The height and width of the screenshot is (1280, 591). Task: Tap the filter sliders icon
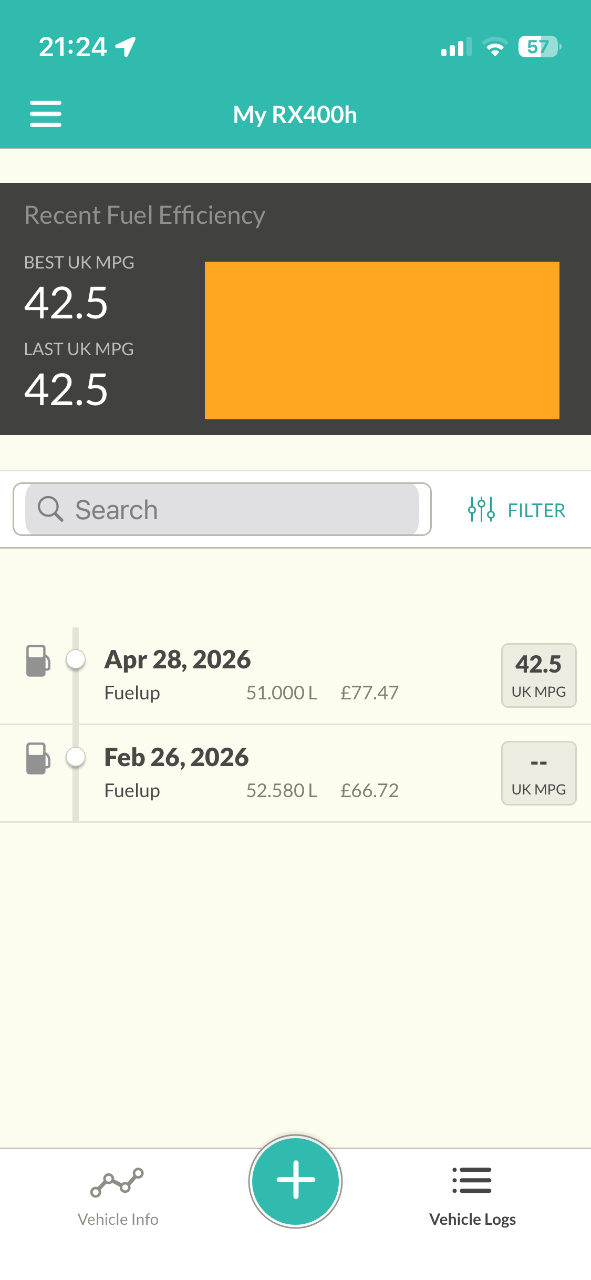tap(481, 510)
